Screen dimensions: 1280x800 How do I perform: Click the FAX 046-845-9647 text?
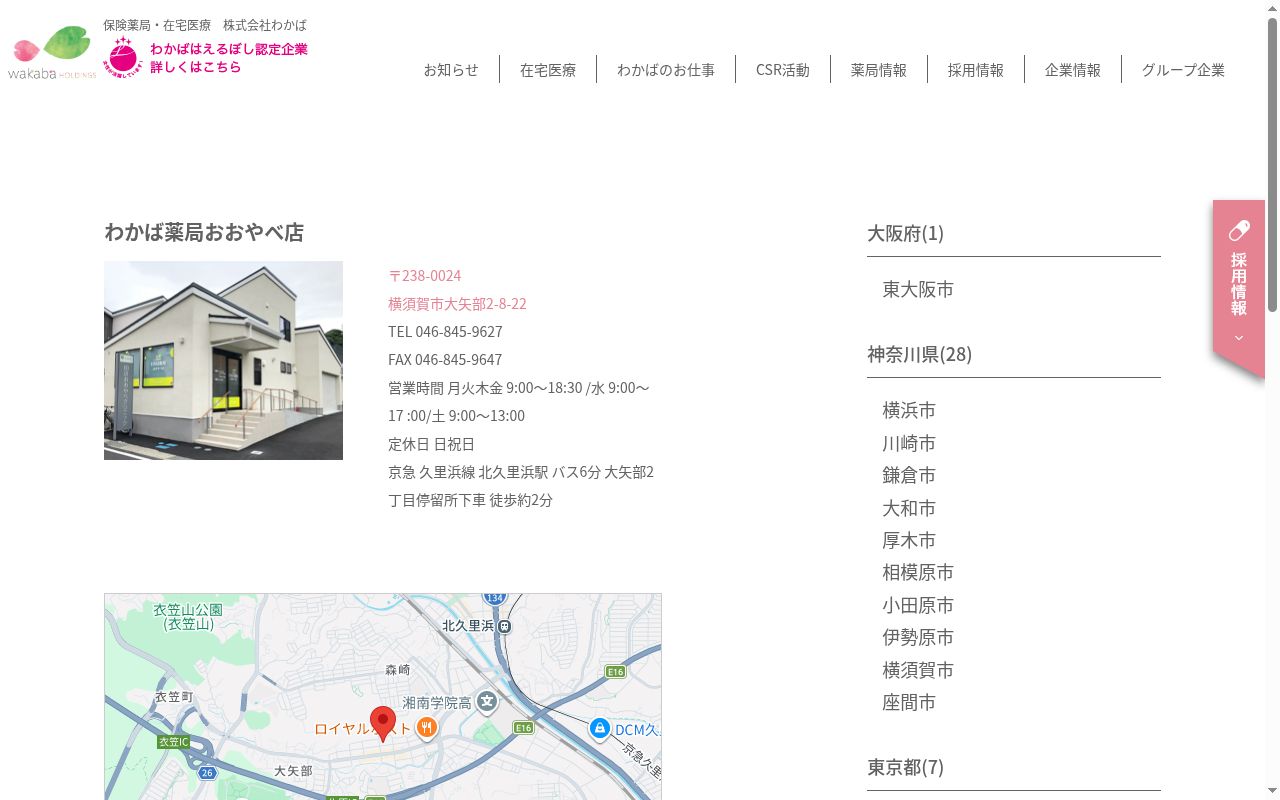click(445, 360)
